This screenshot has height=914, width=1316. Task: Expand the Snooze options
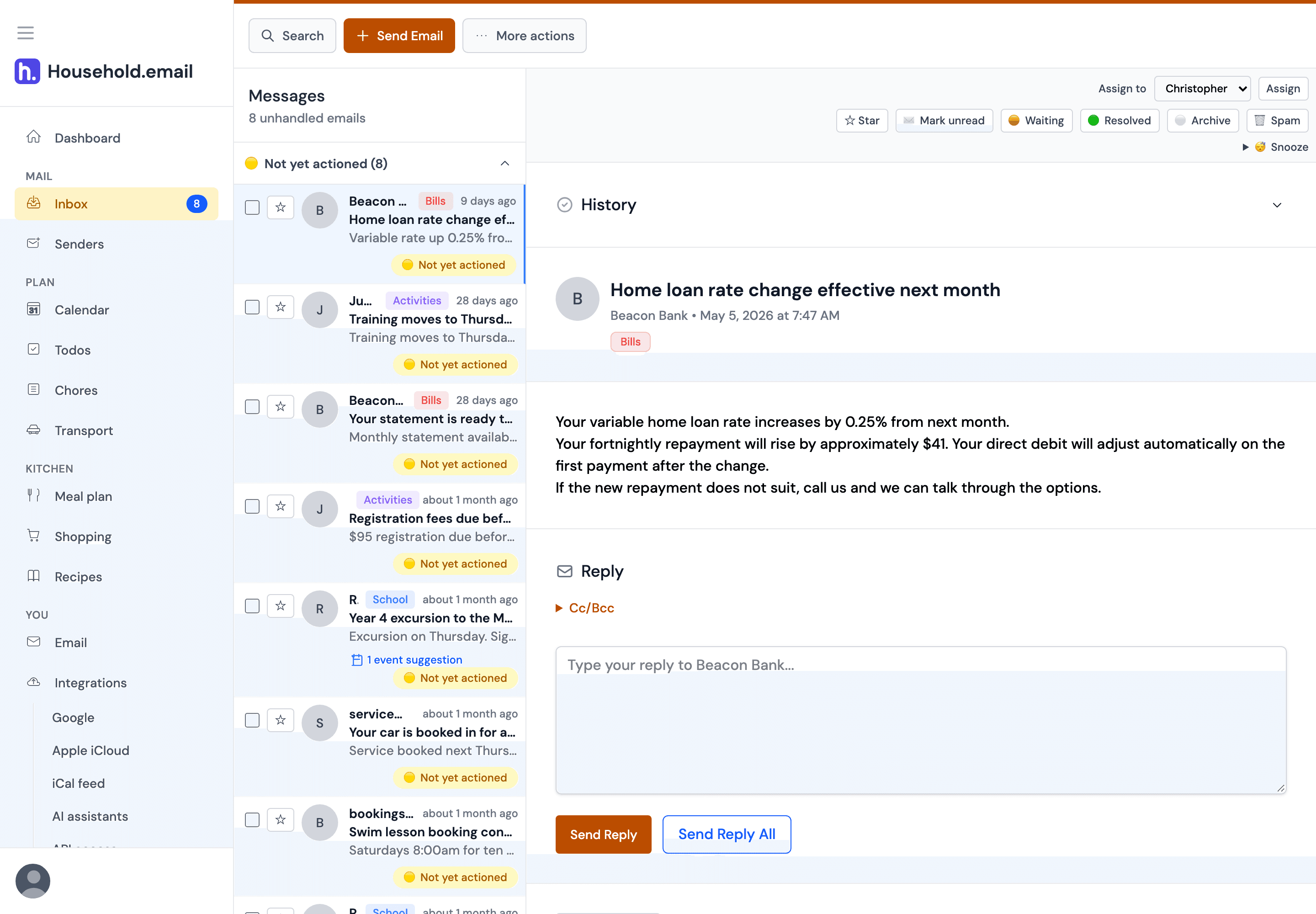click(1275, 147)
